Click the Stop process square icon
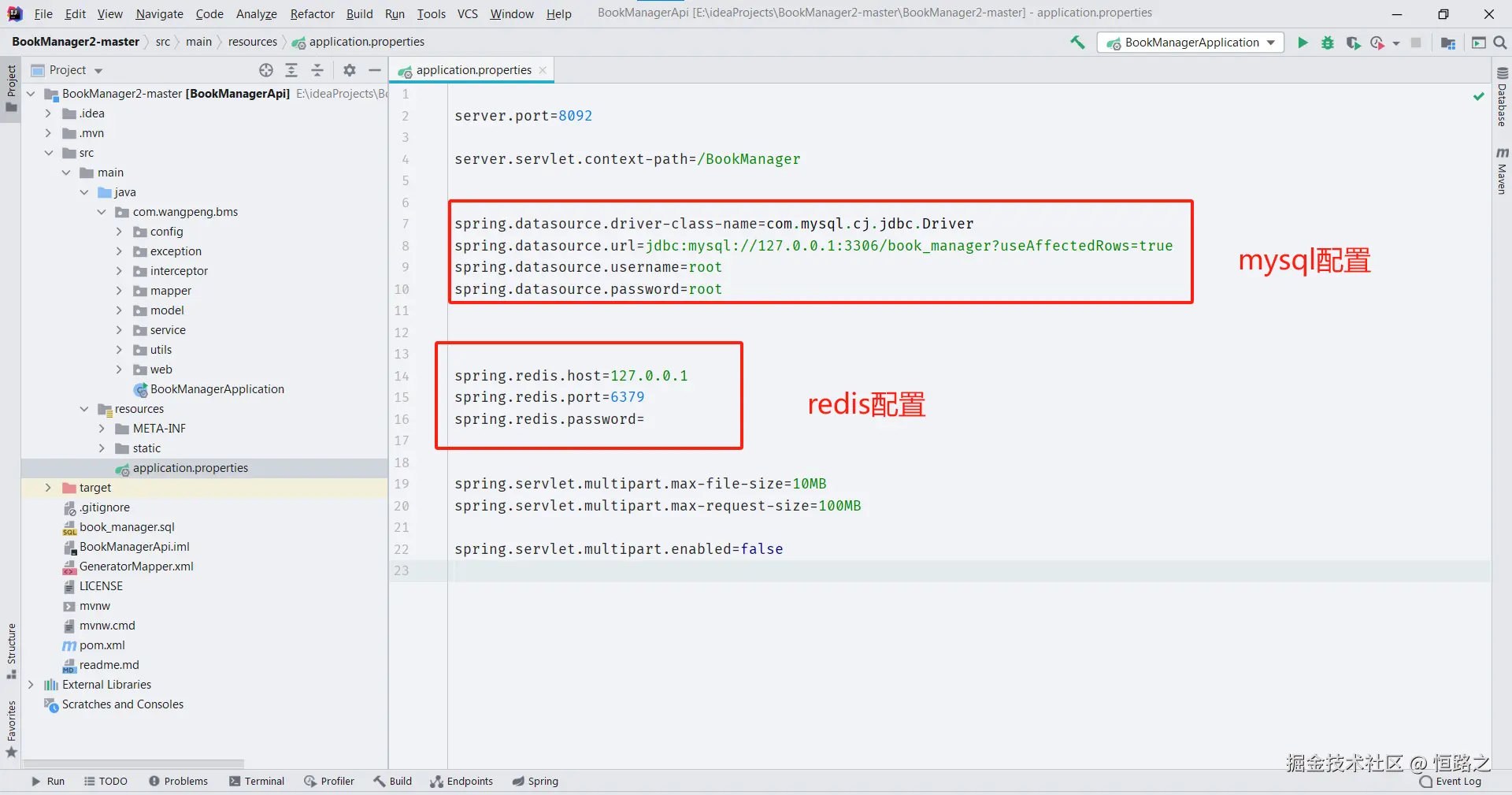 [x=1416, y=43]
